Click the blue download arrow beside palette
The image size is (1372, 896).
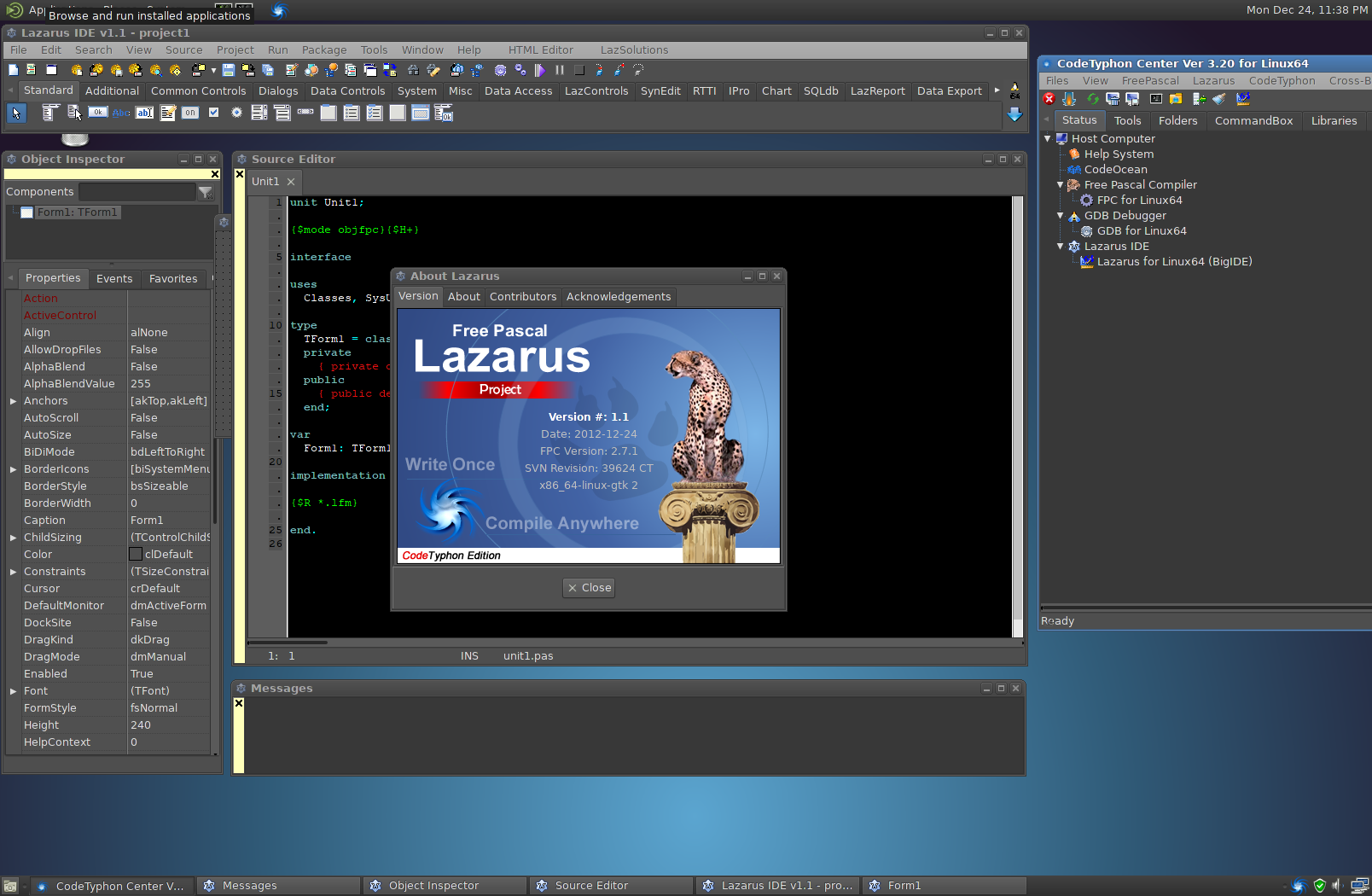click(1014, 113)
